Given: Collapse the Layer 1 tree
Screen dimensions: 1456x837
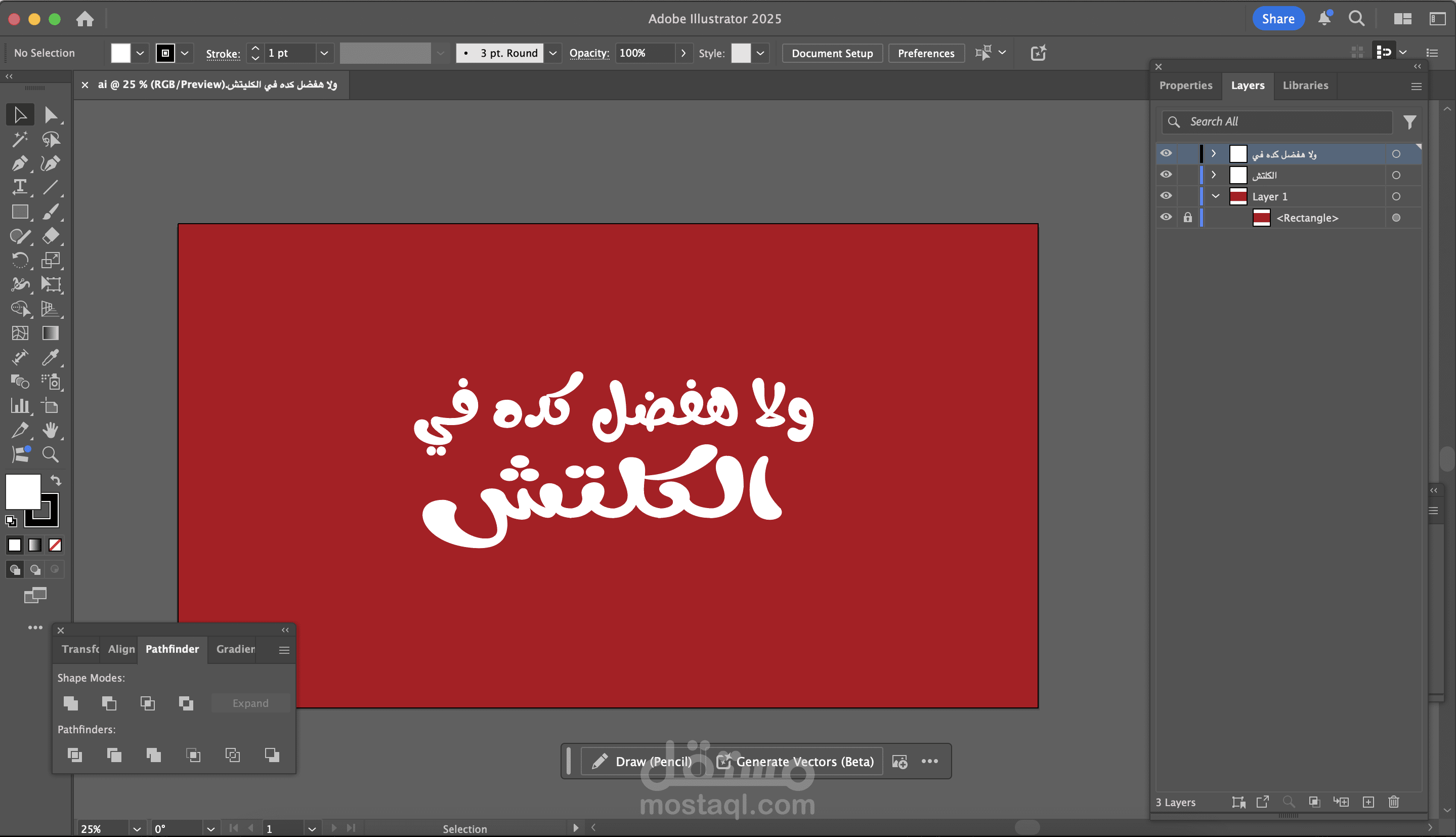Looking at the screenshot, I should (x=1215, y=196).
